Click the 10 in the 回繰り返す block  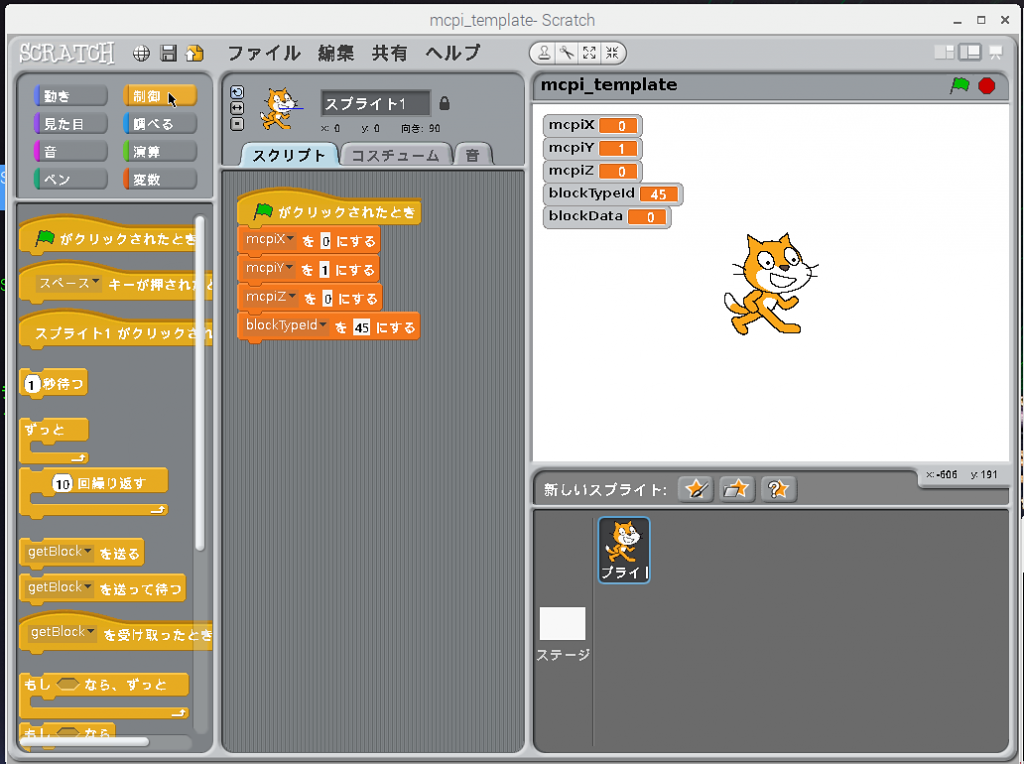pyautogui.click(x=63, y=484)
